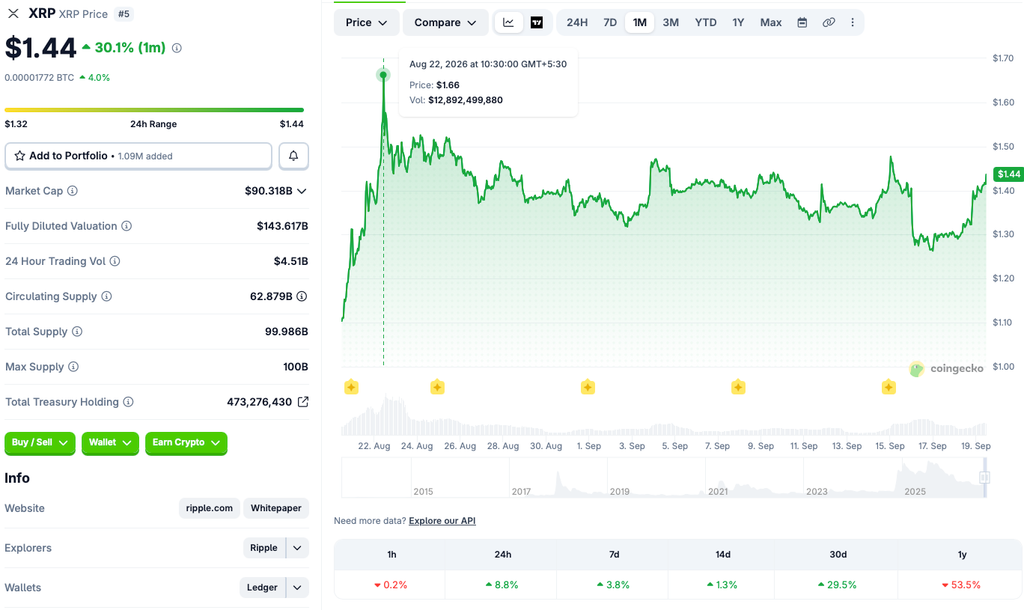Open the calendar date range icon

coord(802,22)
